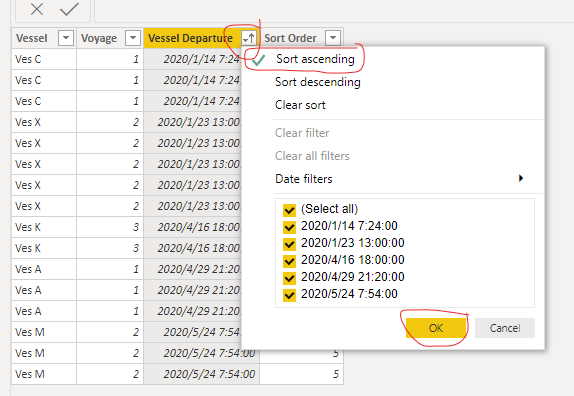Commit the formula with the checkmark icon
Image resolution: width=574 pixels, height=396 pixels.
69,9
